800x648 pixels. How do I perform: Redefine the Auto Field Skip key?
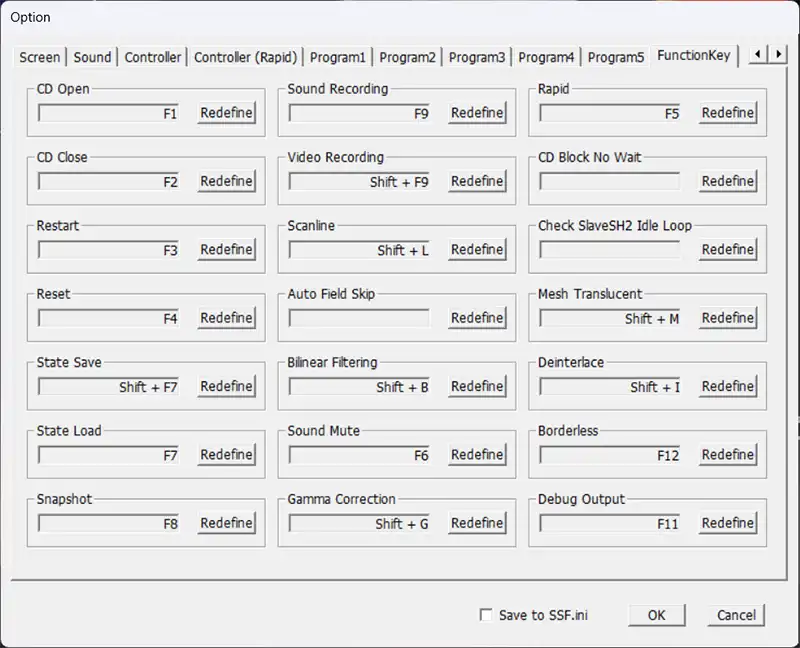pos(477,318)
